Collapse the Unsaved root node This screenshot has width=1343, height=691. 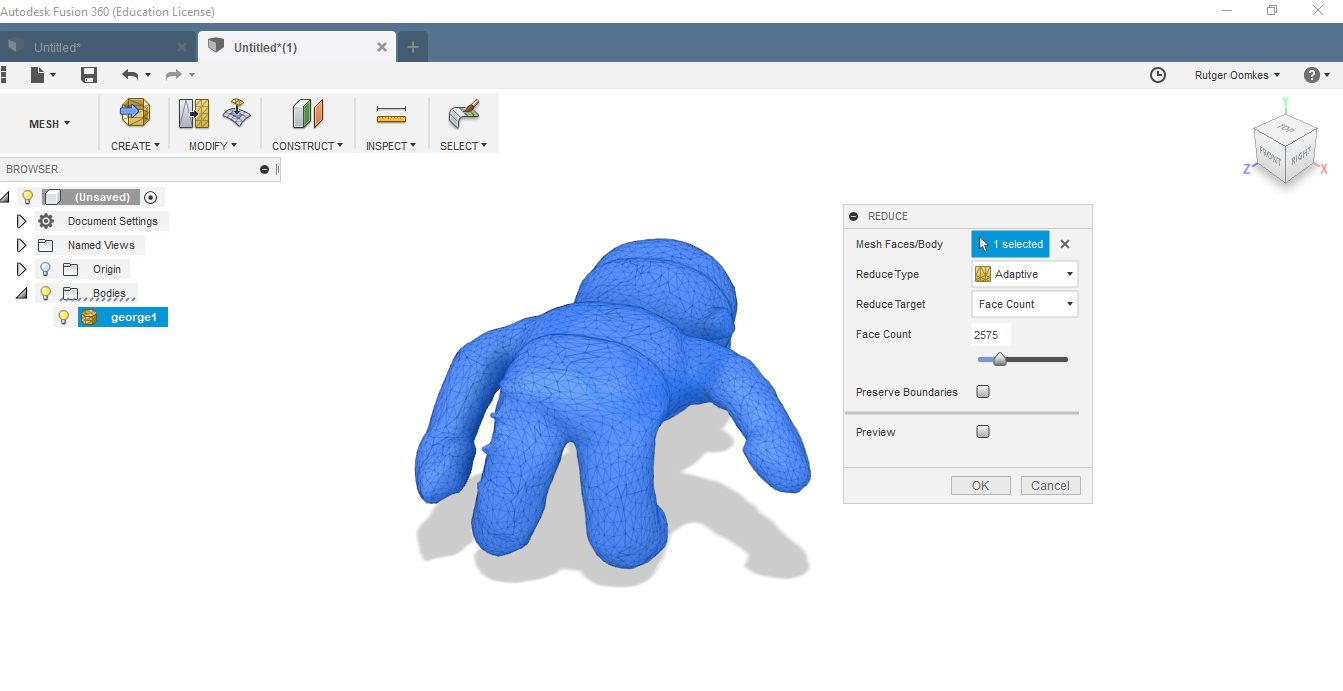[x=6, y=197]
